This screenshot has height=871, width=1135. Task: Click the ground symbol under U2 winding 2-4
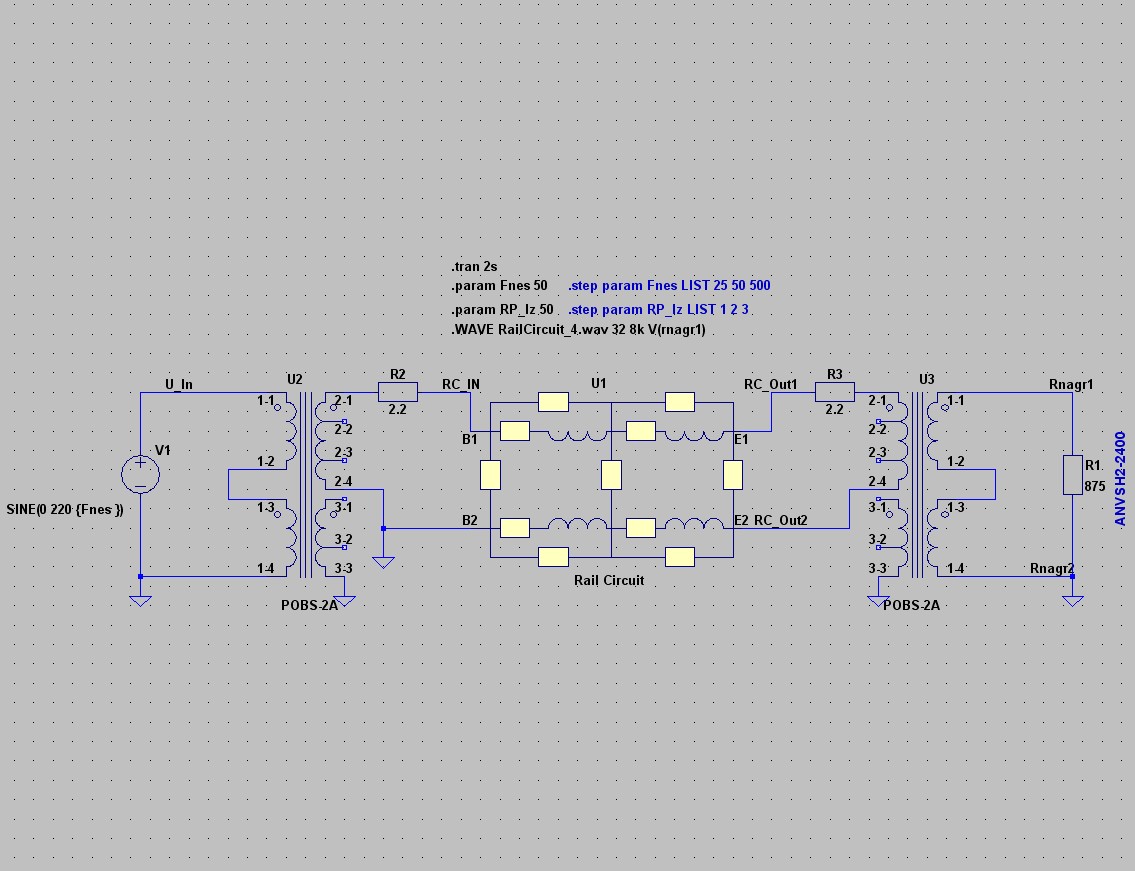click(x=383, y=562)
